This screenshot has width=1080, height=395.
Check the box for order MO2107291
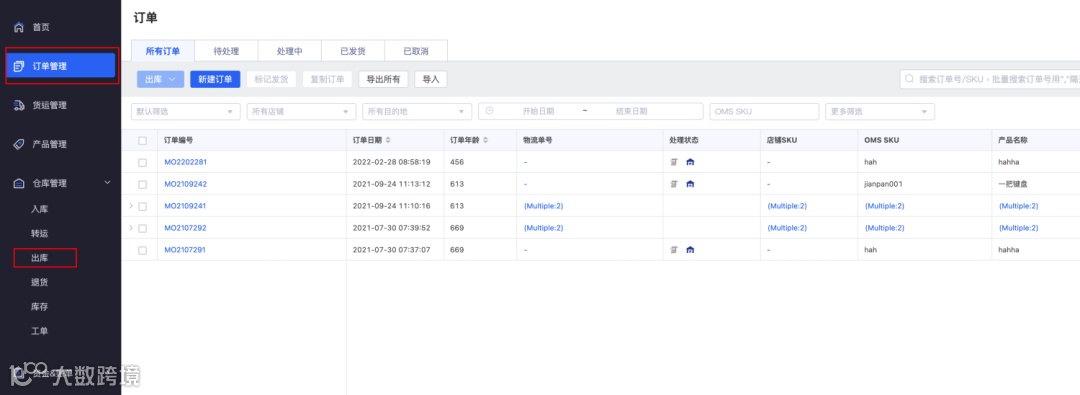click(x=143, y=250)
